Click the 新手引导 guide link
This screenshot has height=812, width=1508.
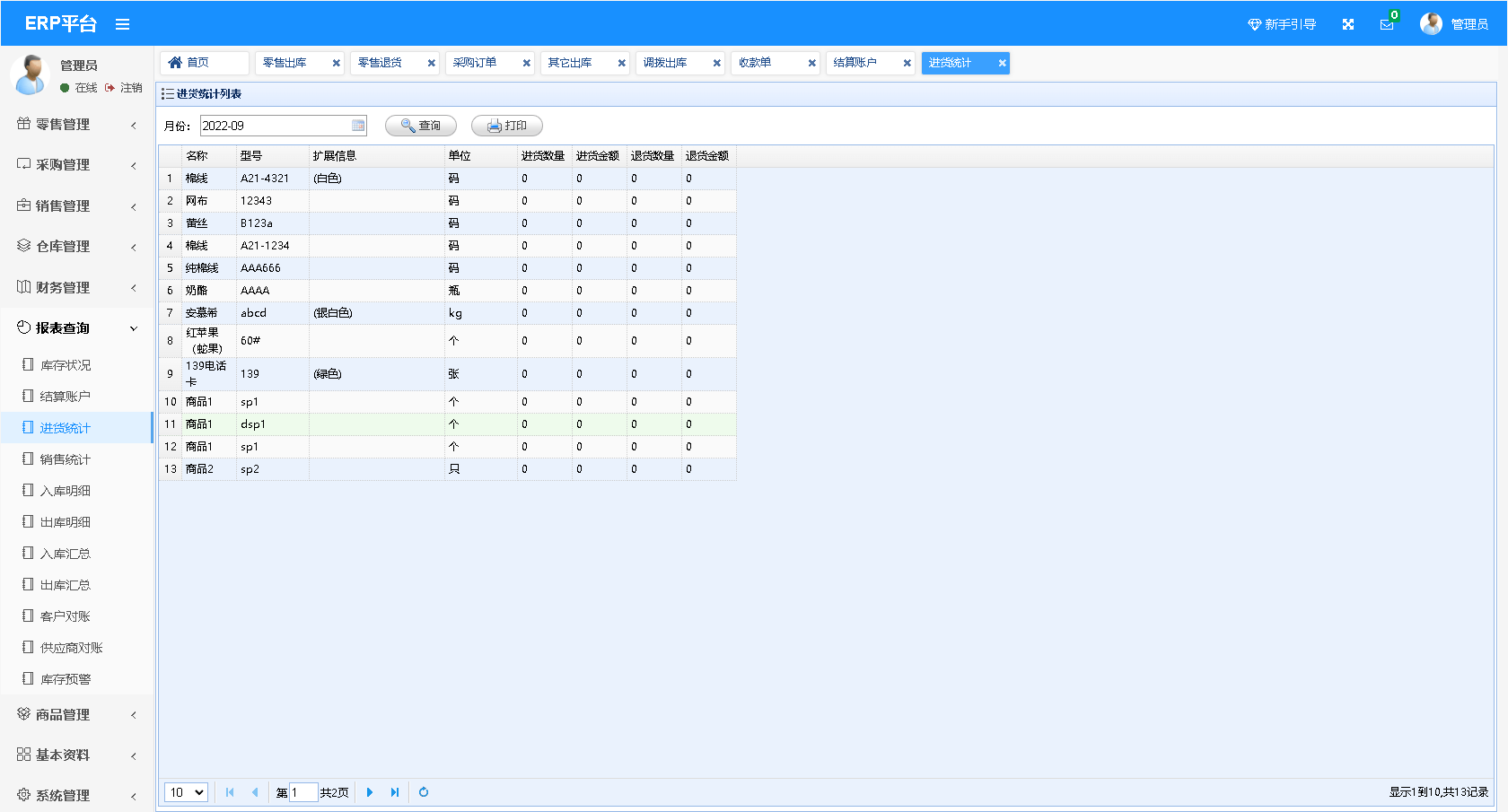(x=1282, y=24)
